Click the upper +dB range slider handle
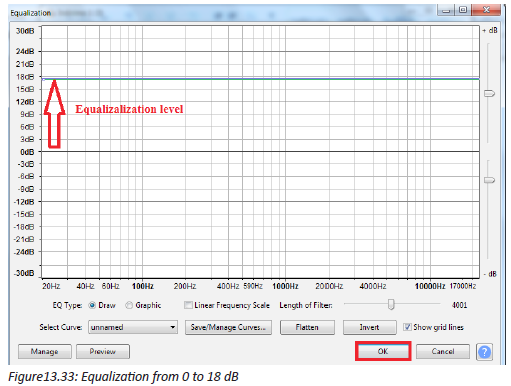Screen dimensions: 511x386 [489, 94]
